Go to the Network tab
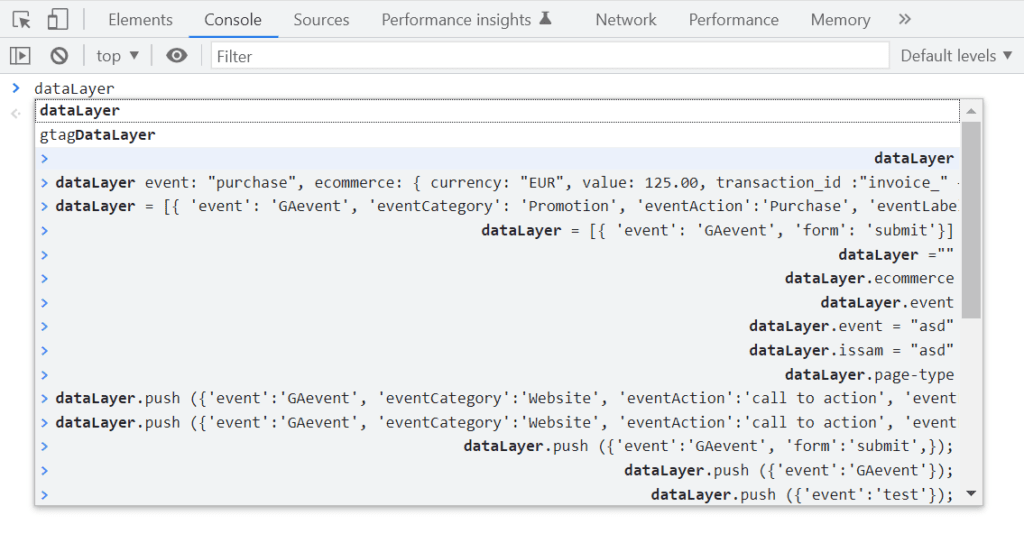1024x534 pixels. (x=626, y=20)
